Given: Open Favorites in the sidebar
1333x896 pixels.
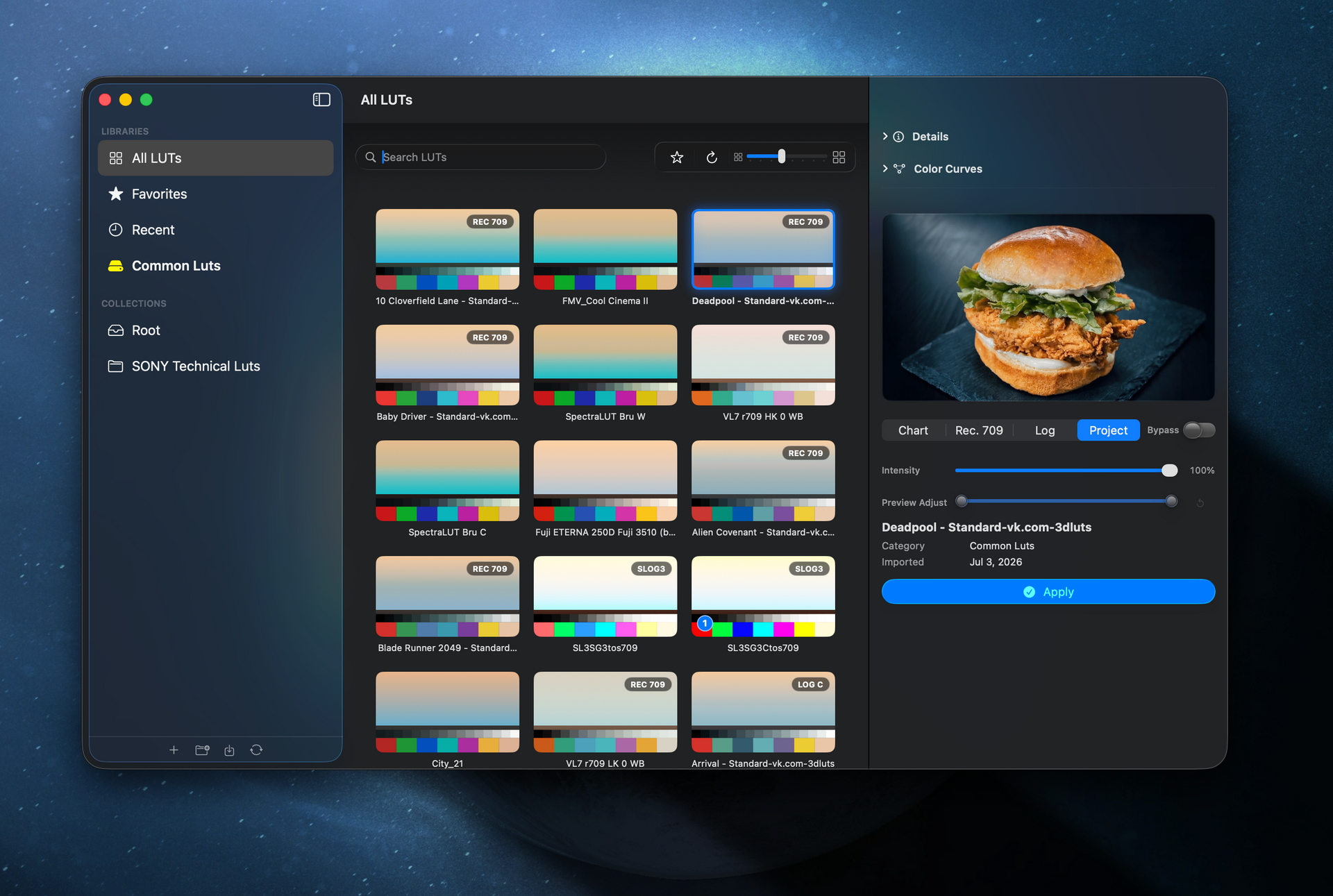Looking at the screenshot, I should pyautogui.click(x=215, y=194).
